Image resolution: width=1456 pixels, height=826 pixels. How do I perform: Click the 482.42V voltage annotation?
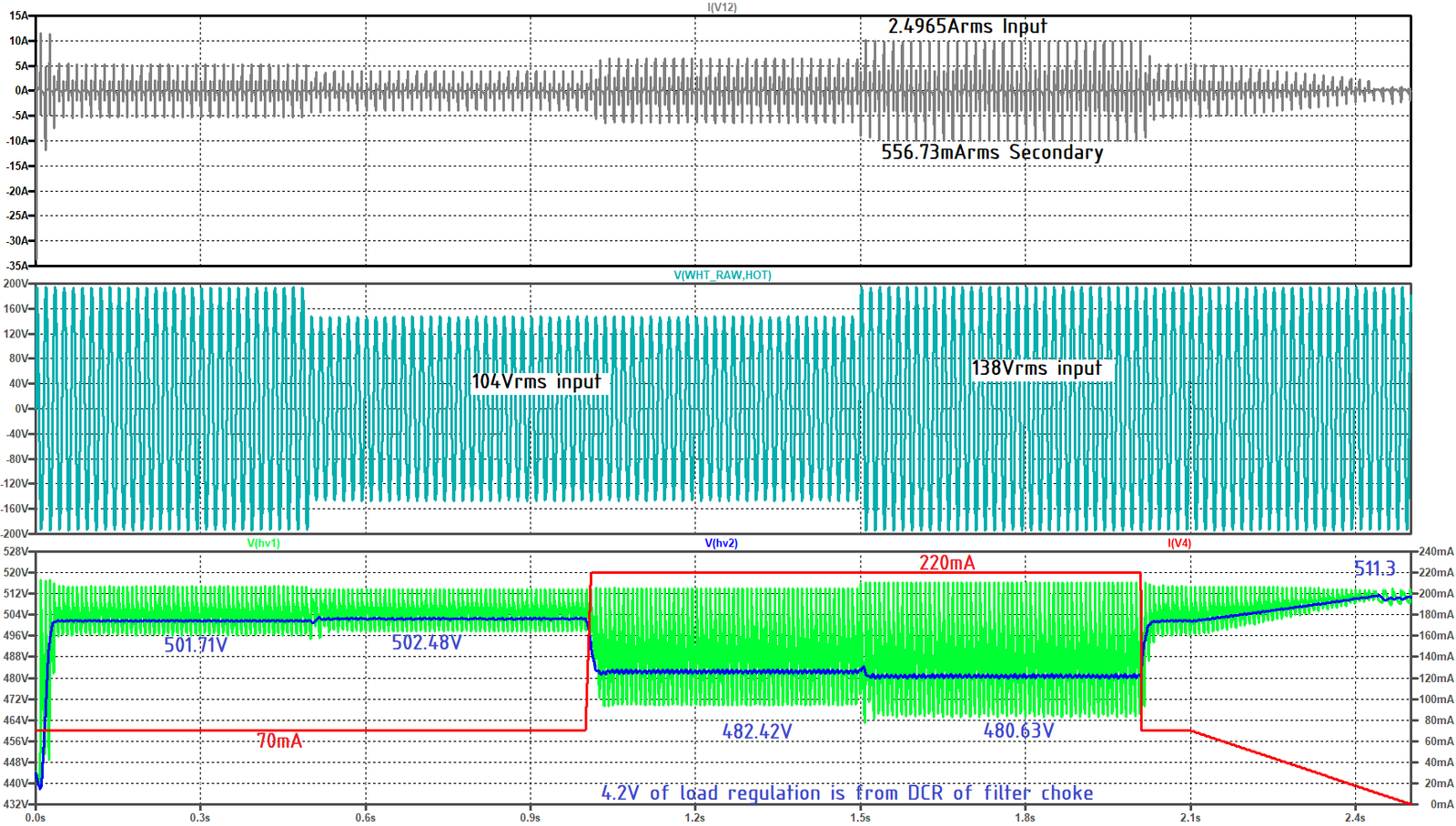pos(757,730)
